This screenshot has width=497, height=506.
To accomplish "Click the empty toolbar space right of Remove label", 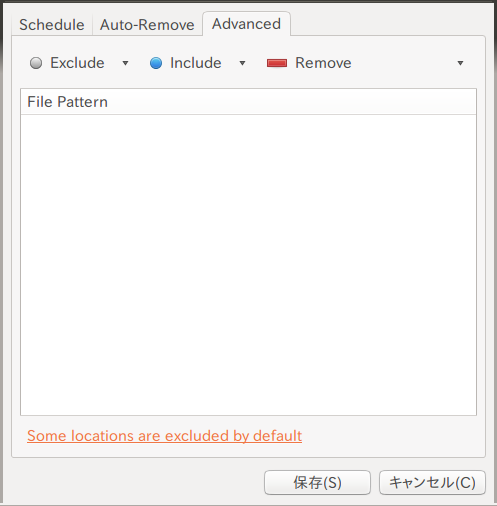I will pos(402,63).
